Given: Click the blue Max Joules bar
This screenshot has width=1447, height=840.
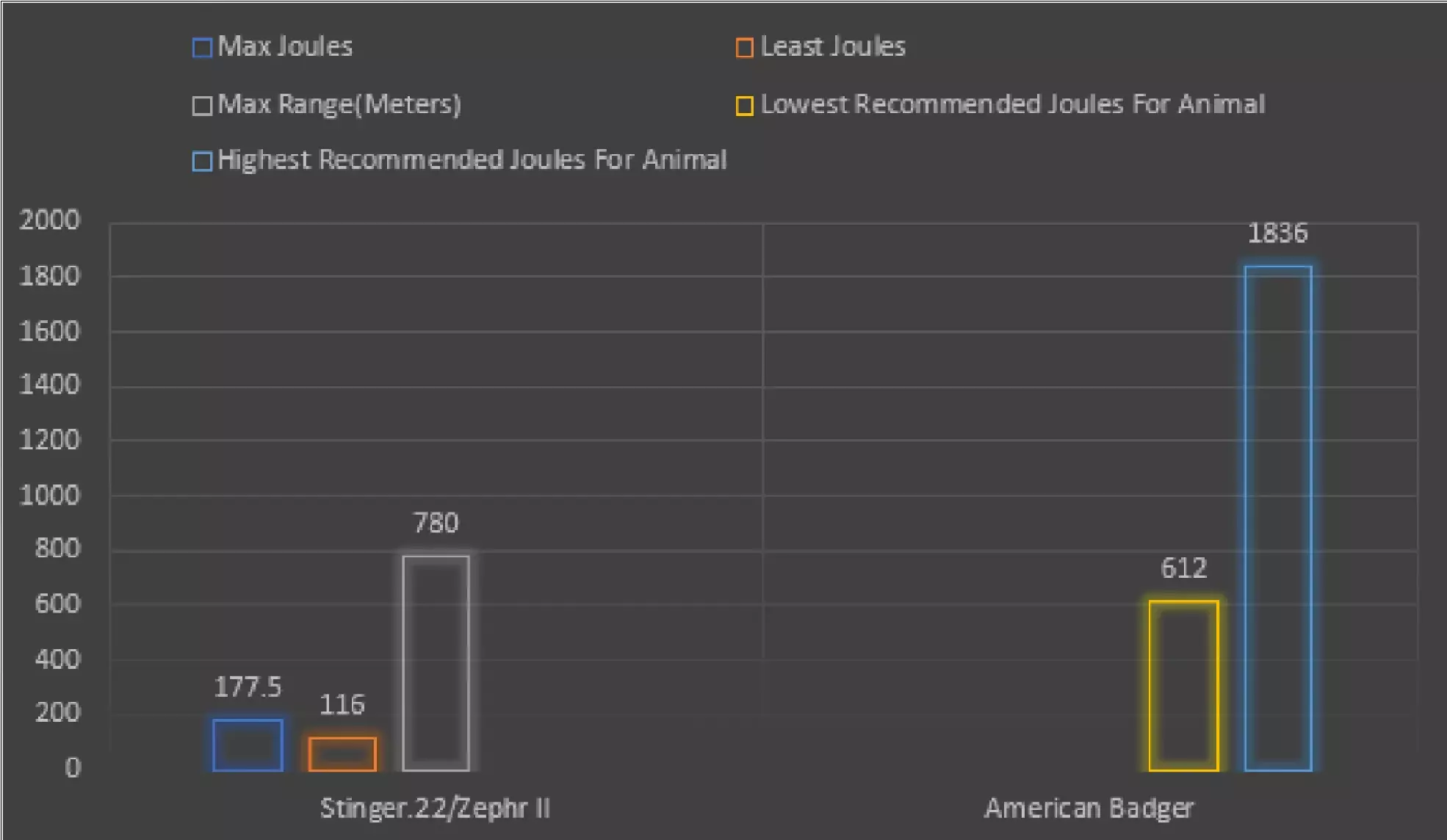Looking at the screenshot, I should point(248,745).
